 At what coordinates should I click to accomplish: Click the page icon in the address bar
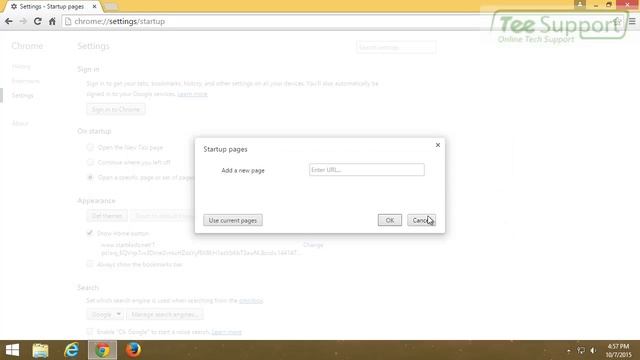68,21
